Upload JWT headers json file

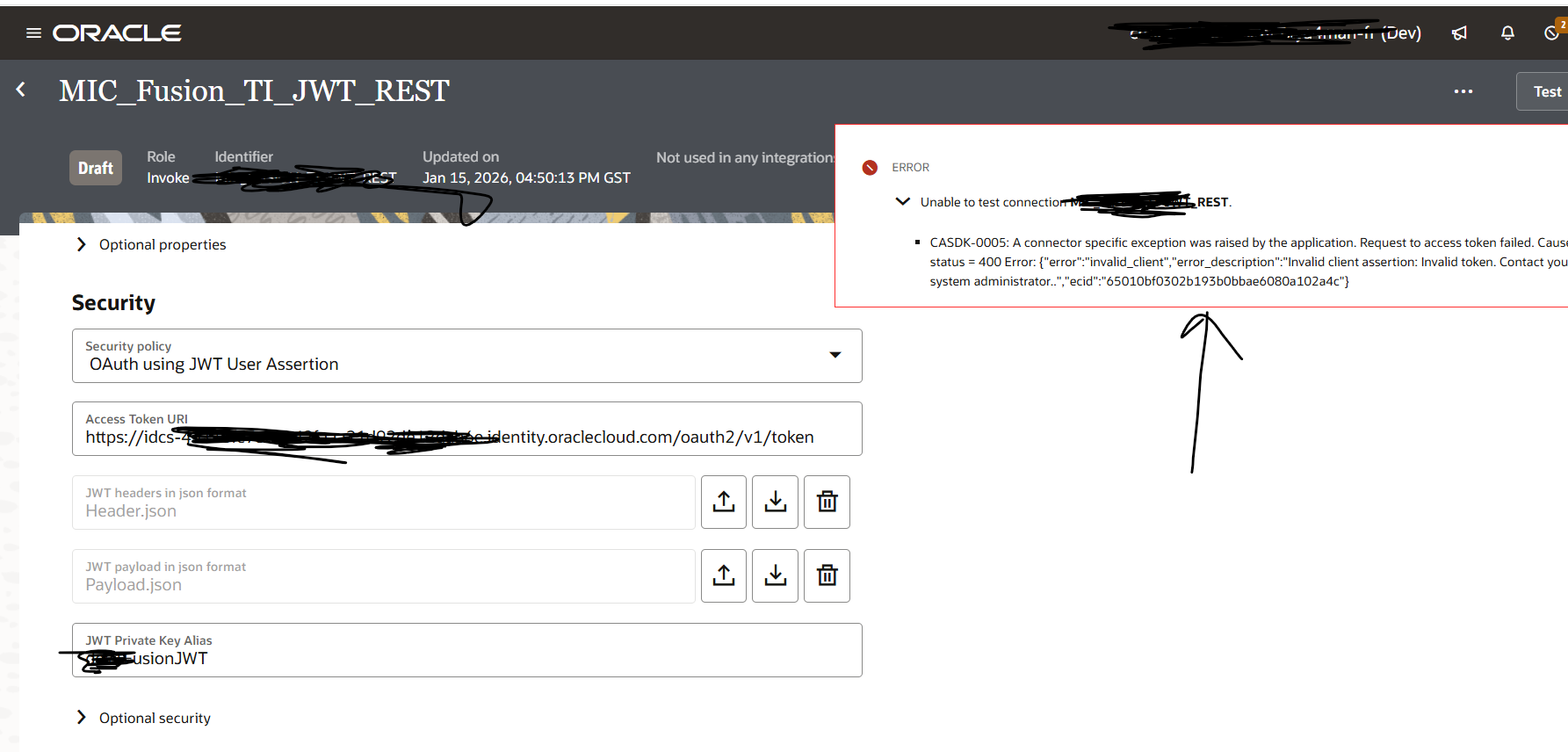click(x=724, y=502)
